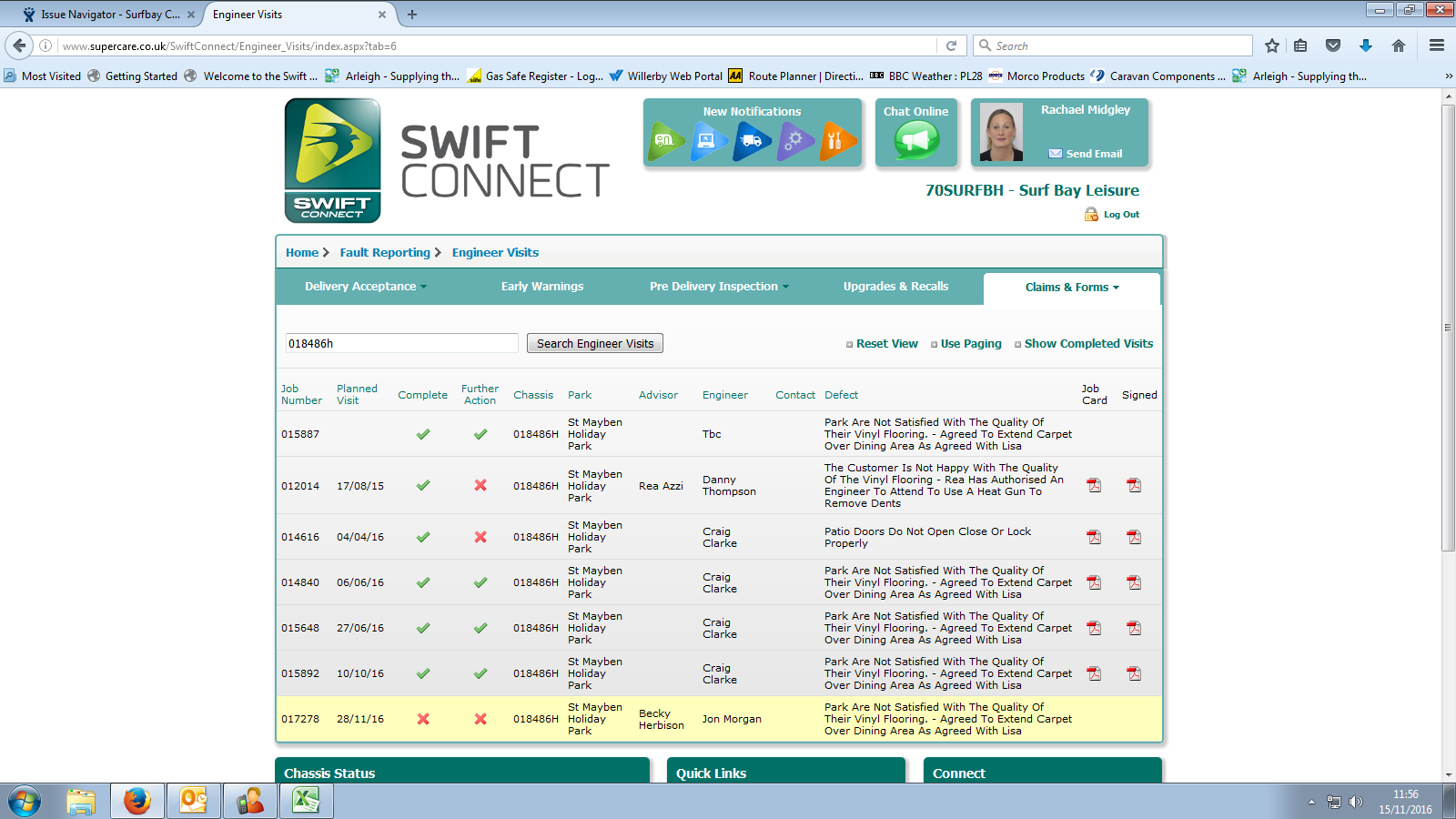The image size is (1456, 819).
Task: Click the Log Out link
Action: click(1120, 215)
